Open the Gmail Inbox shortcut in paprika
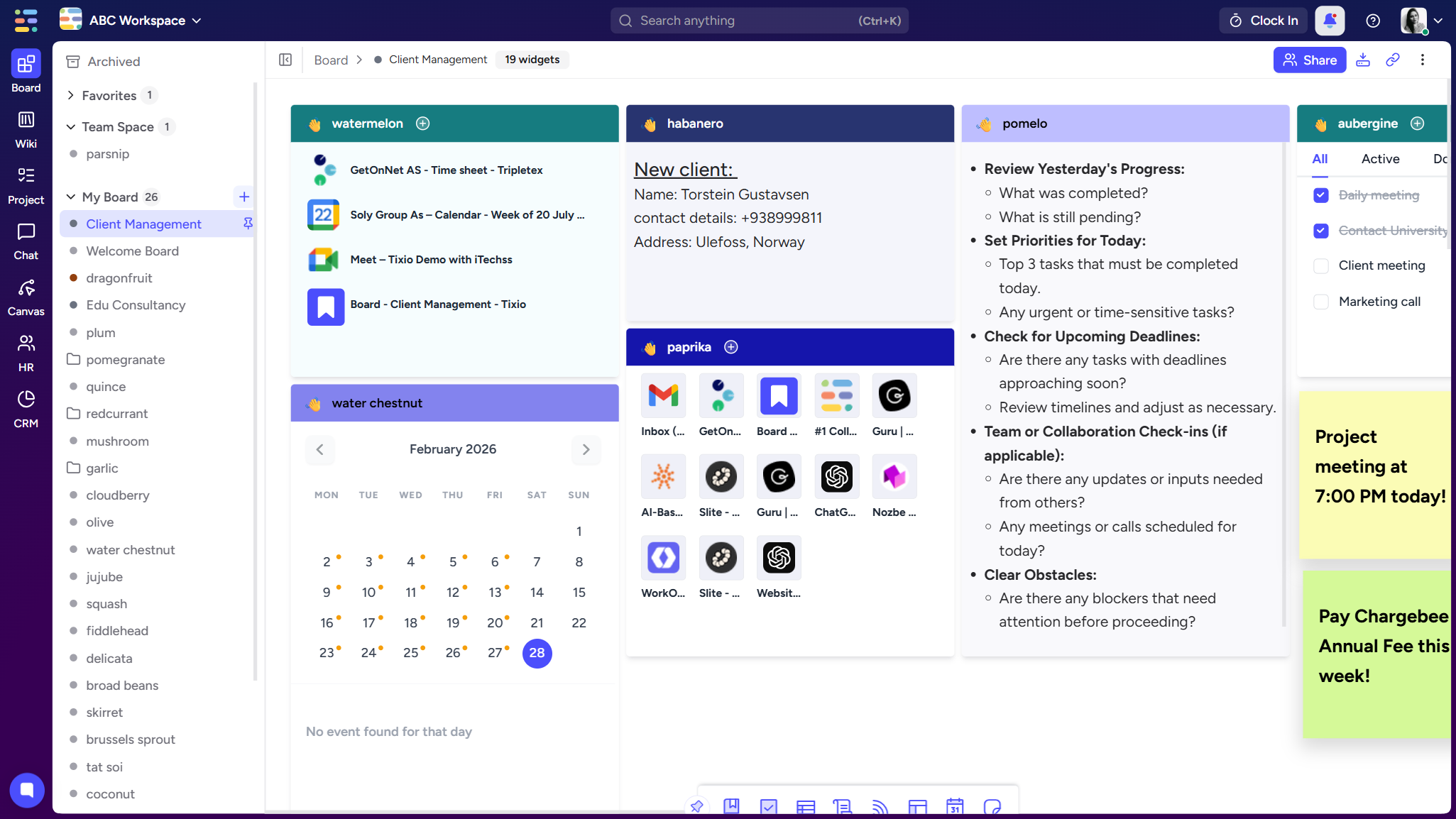The width and height of the screenshot is (1456, 819). pos(662,395)
